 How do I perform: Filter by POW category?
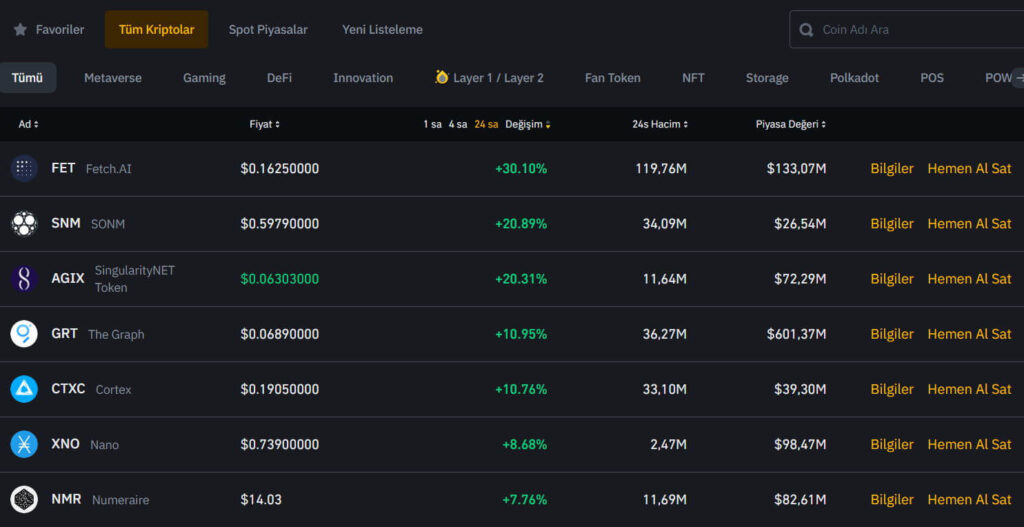(x=998, y=78)
